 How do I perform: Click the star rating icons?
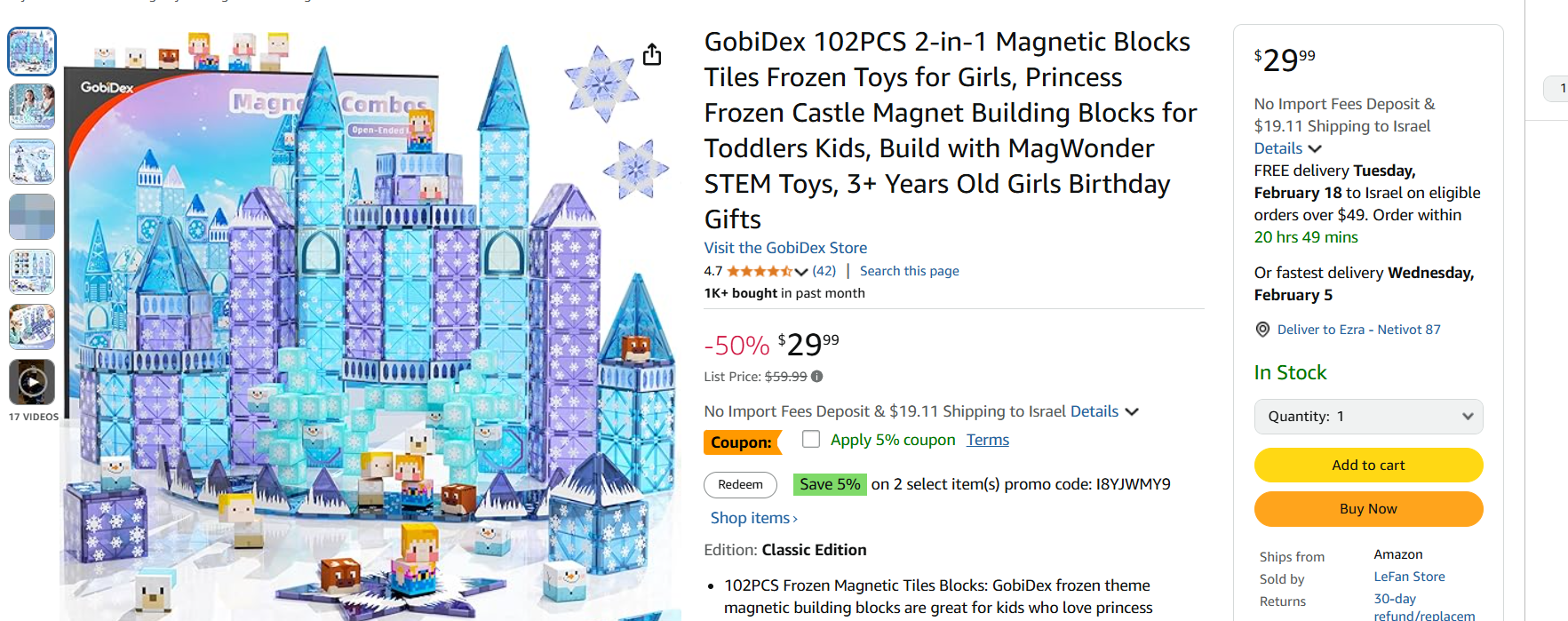click(x=760, y=271)
